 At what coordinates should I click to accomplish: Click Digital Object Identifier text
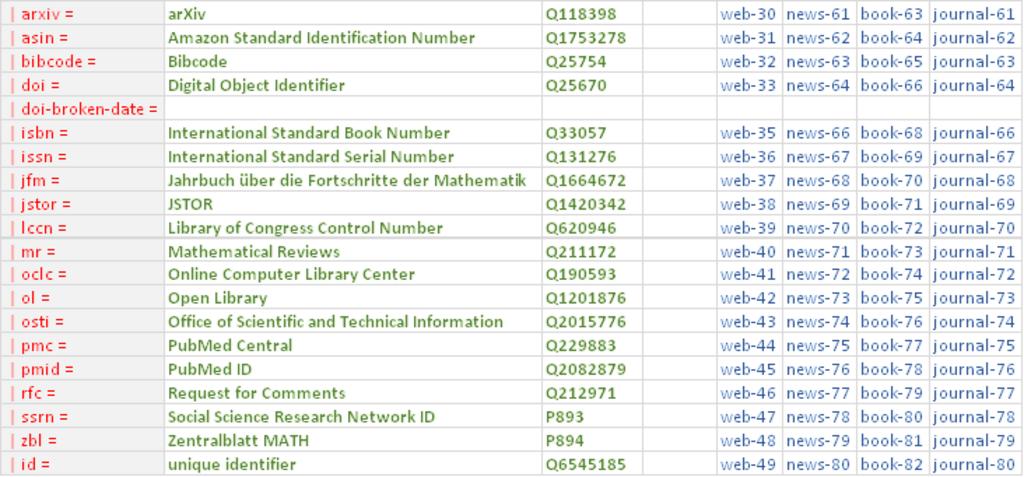[256, 86]
